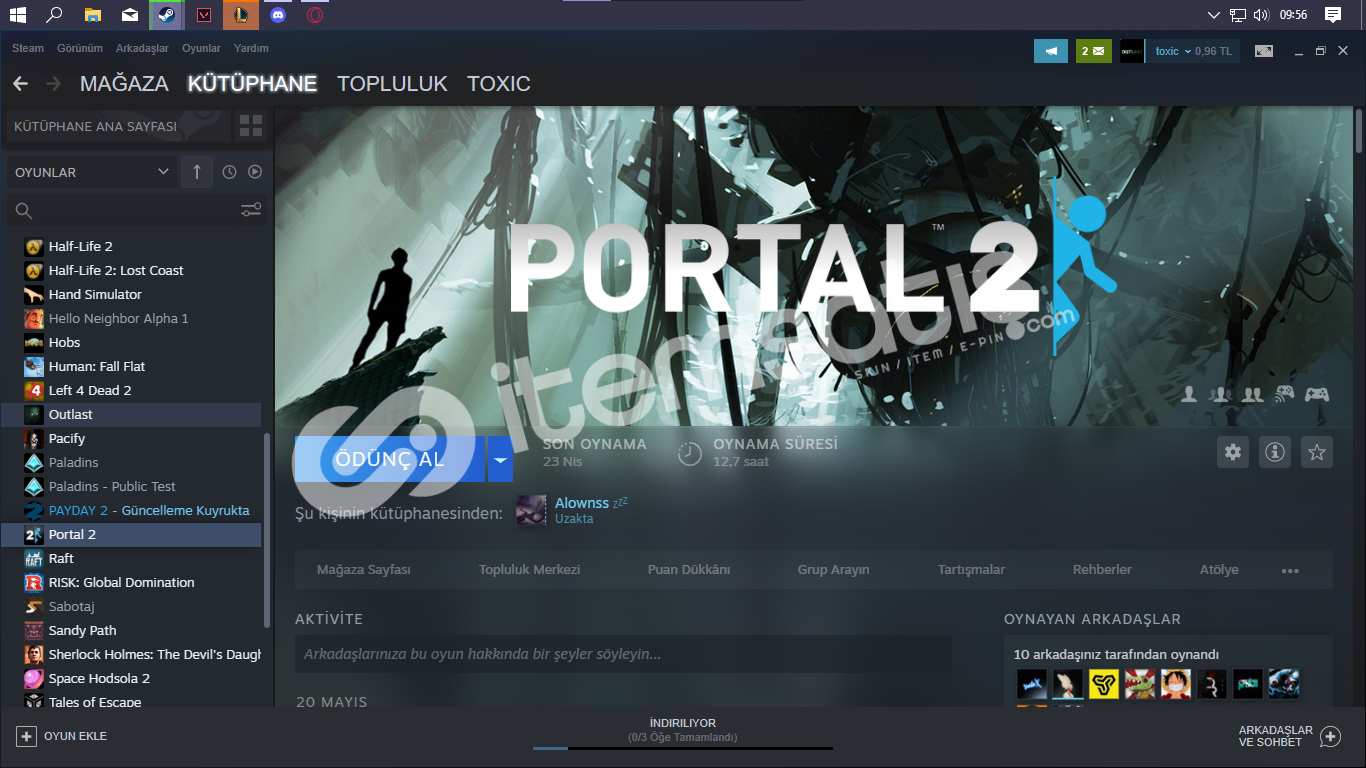The image size is (1366, 768).
Task: Open Puan Dükkânı link
Action: tap(689, 570)
